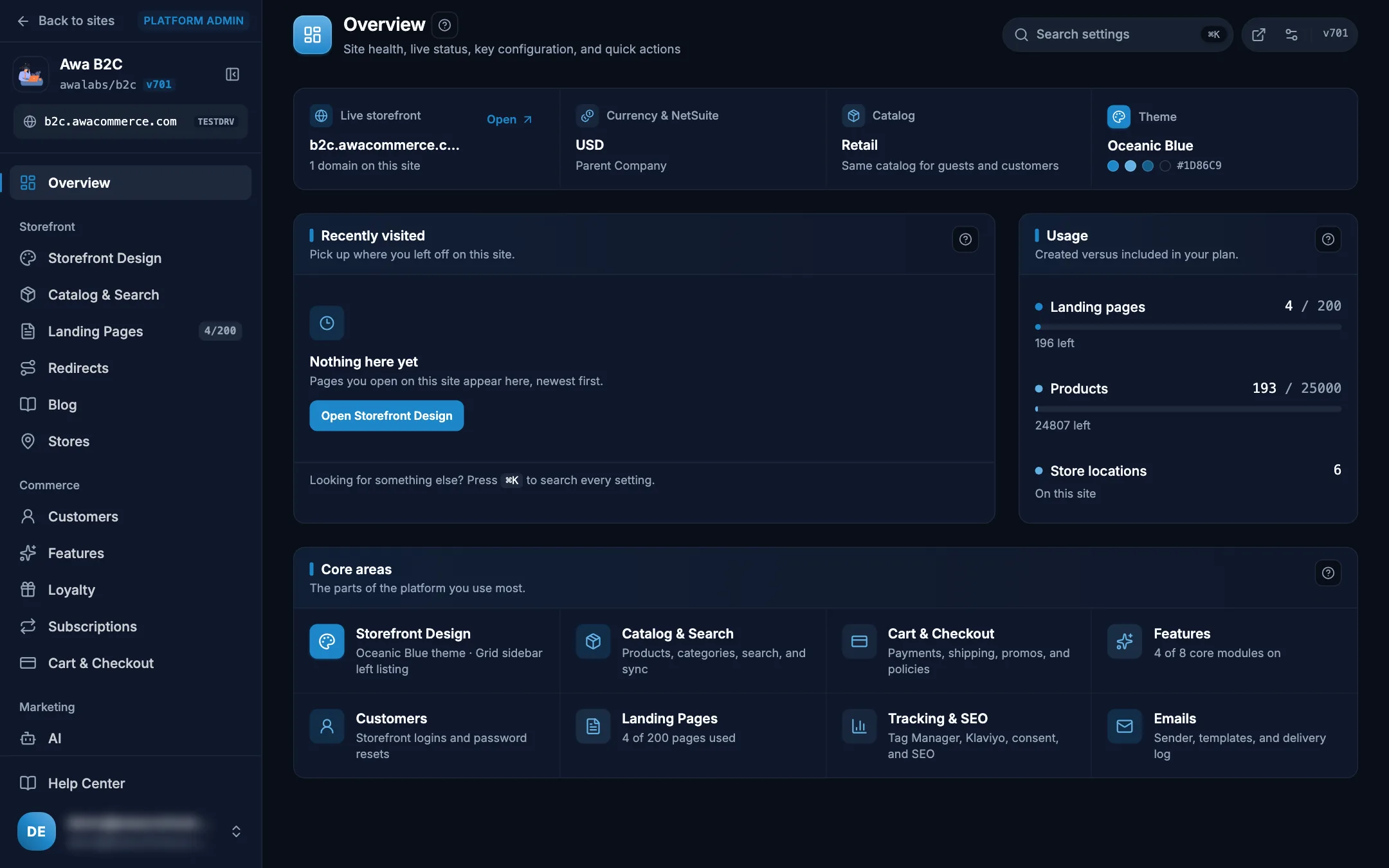
Task: Collapse the sidebar with the panel icon
Action: point(233,75)
